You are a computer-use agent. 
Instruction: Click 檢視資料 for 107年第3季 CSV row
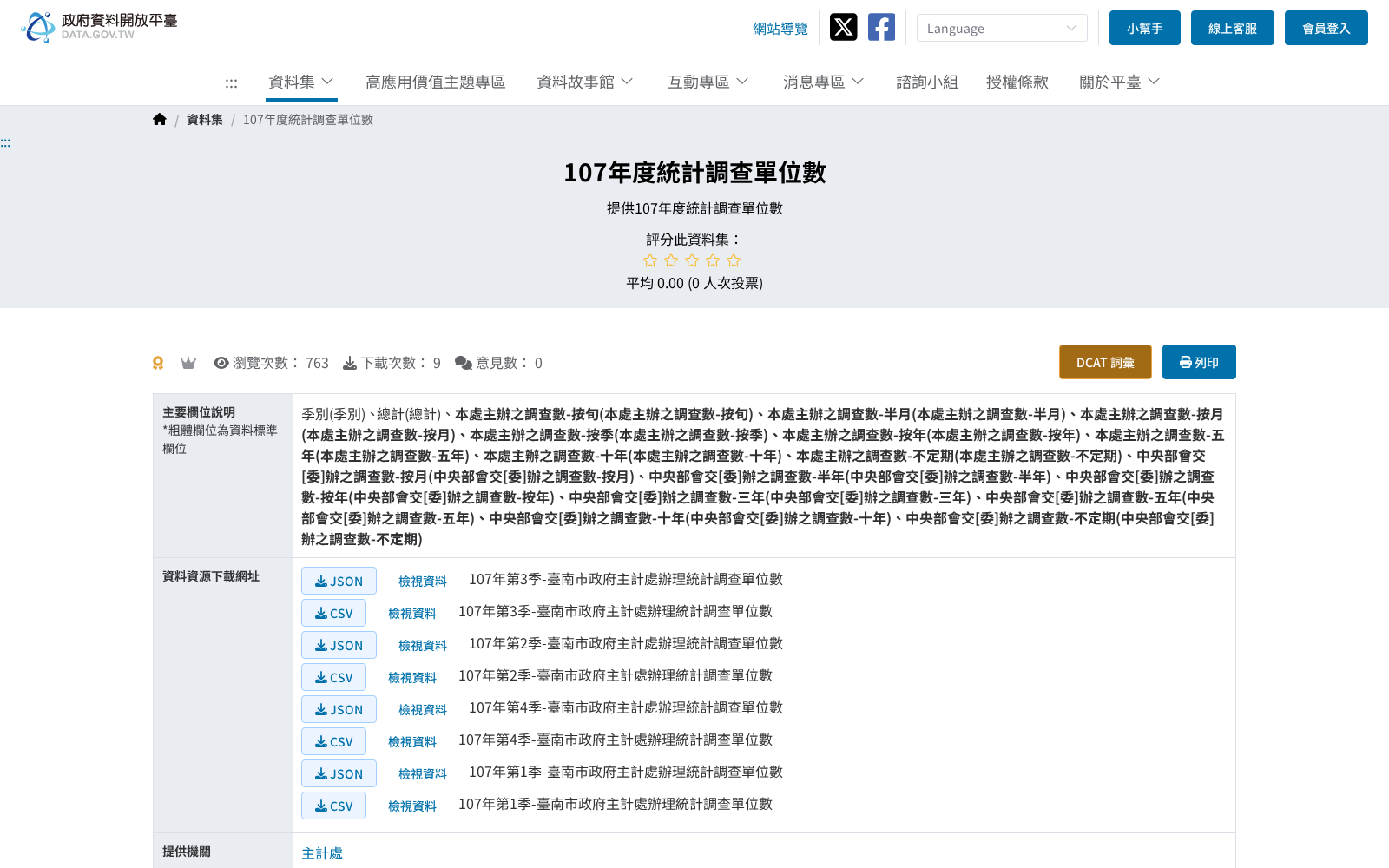coord(412,614)
